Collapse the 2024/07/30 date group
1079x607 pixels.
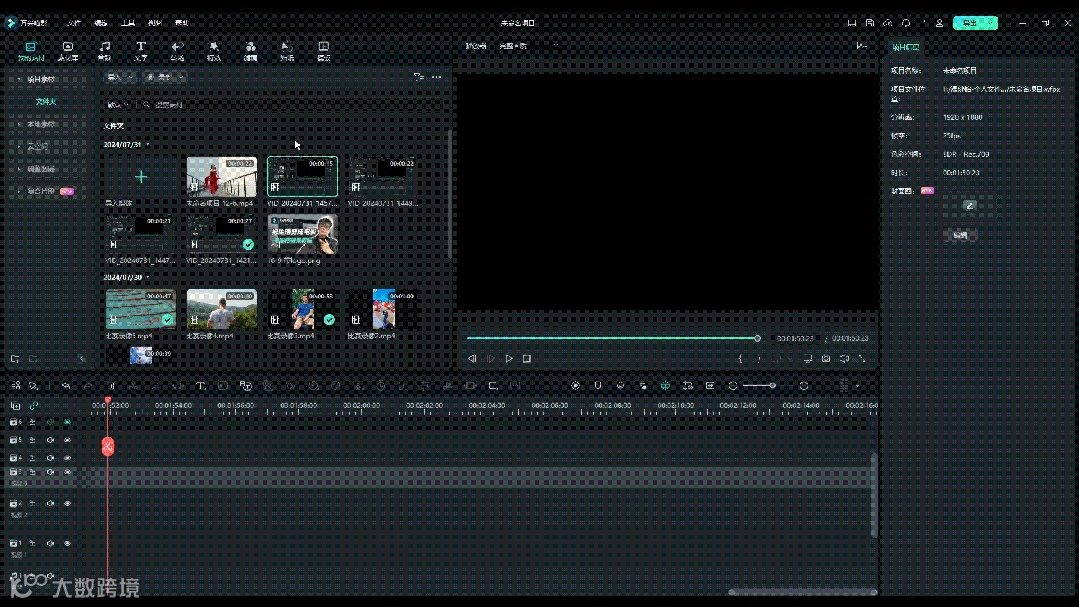click(147, 277)
